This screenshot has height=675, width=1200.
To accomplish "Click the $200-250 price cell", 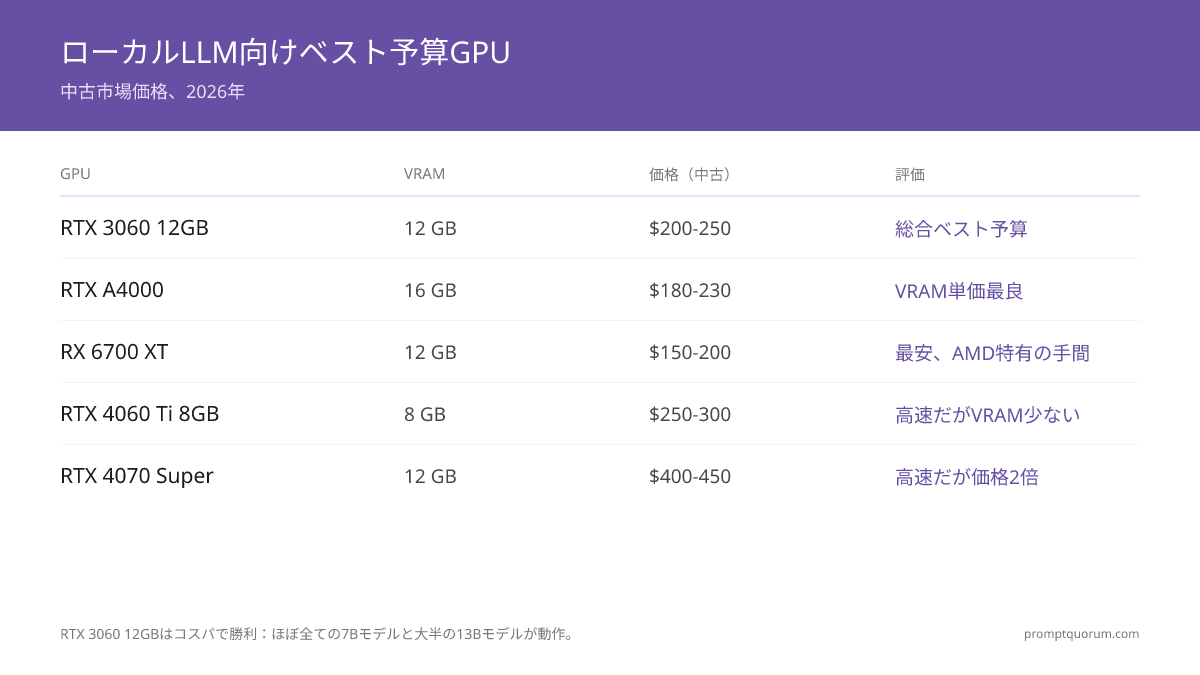I will [690, 228].
